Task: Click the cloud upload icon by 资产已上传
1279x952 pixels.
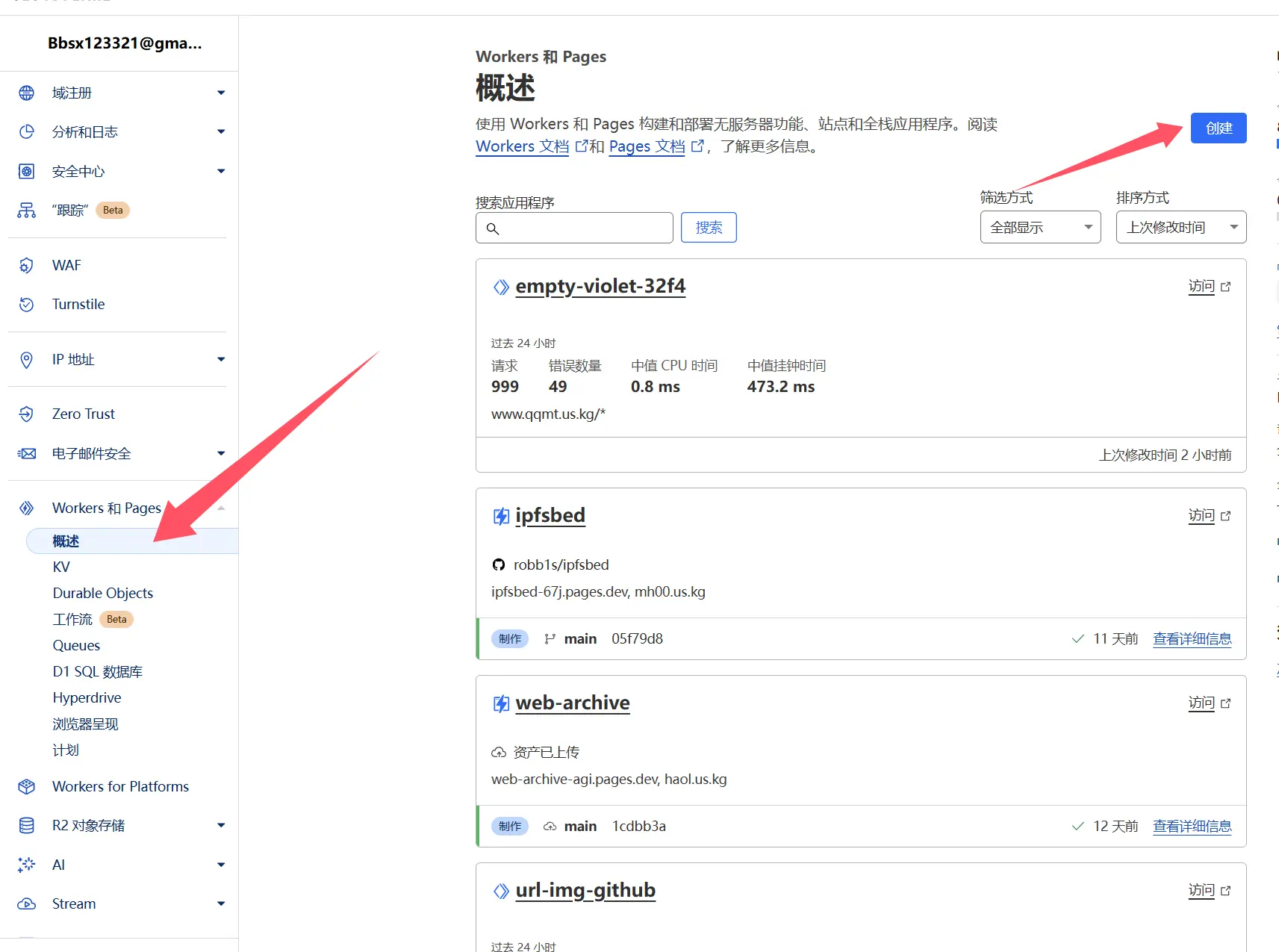Action: pos(499,752)
